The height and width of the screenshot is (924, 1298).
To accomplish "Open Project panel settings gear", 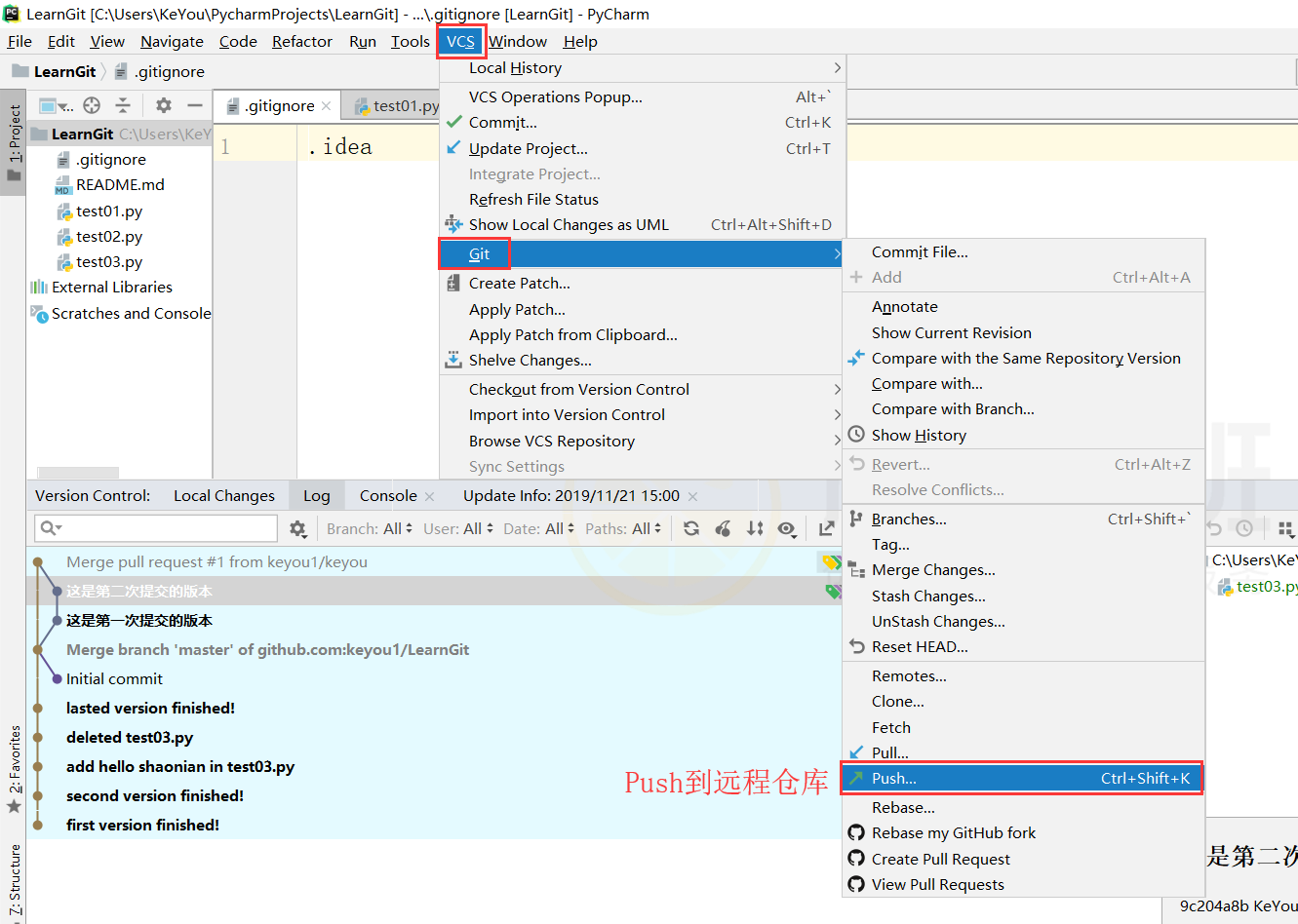I will (x=164, y=105).
